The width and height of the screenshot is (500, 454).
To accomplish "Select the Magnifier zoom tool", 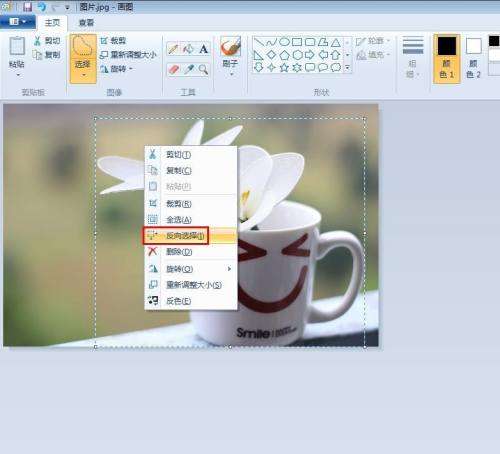I will pos(203,69).
